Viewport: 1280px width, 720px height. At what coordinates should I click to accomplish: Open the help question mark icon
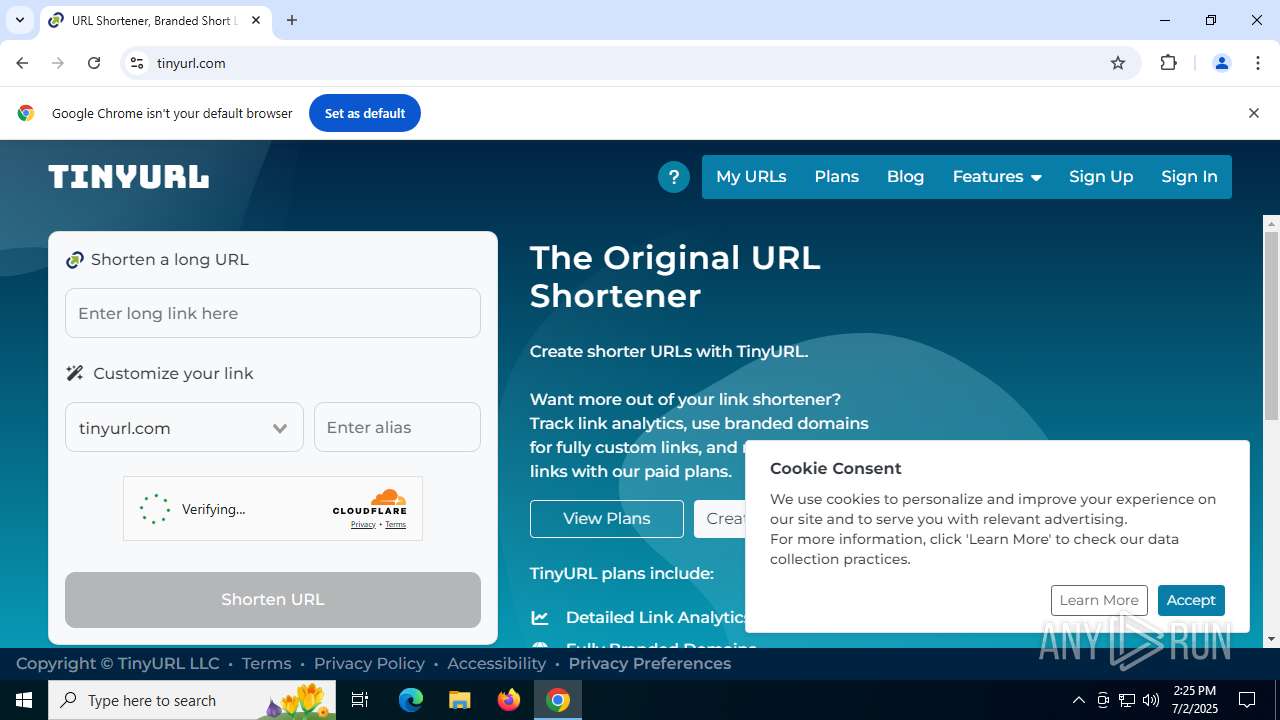click(674, 177)
